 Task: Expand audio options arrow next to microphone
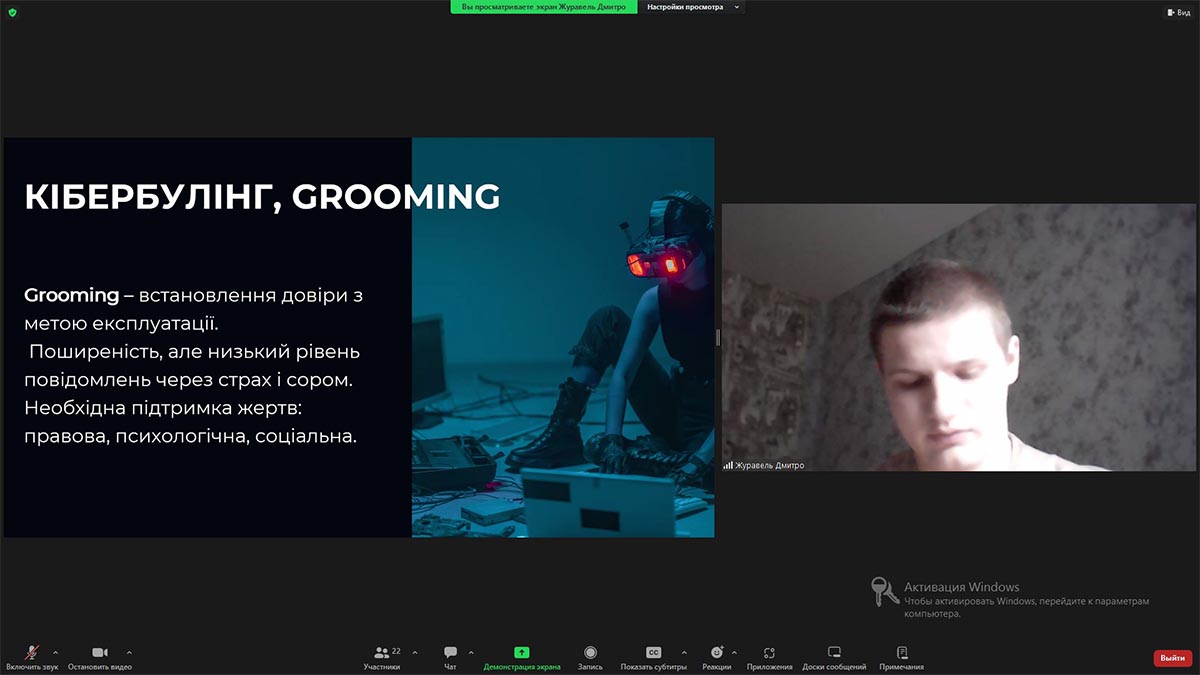point(55,652)
